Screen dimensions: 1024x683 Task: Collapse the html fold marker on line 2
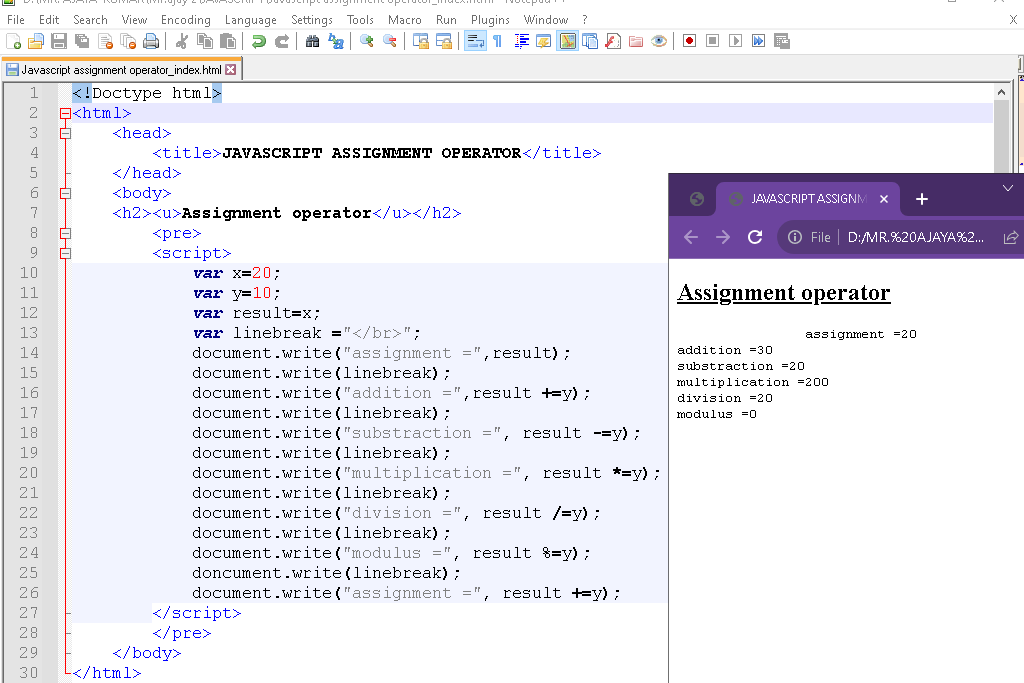point(66,113)
